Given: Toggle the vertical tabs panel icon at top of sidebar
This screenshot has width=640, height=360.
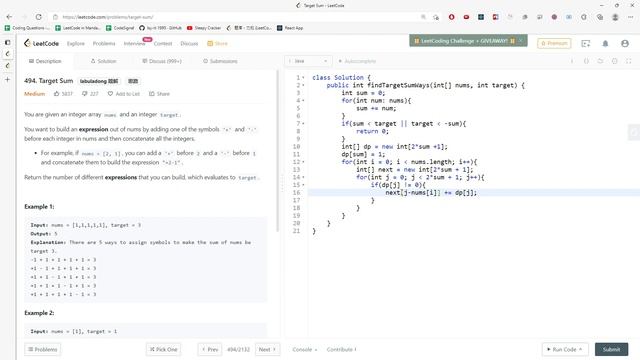Looking at the screenshot, I should (7, 42).
